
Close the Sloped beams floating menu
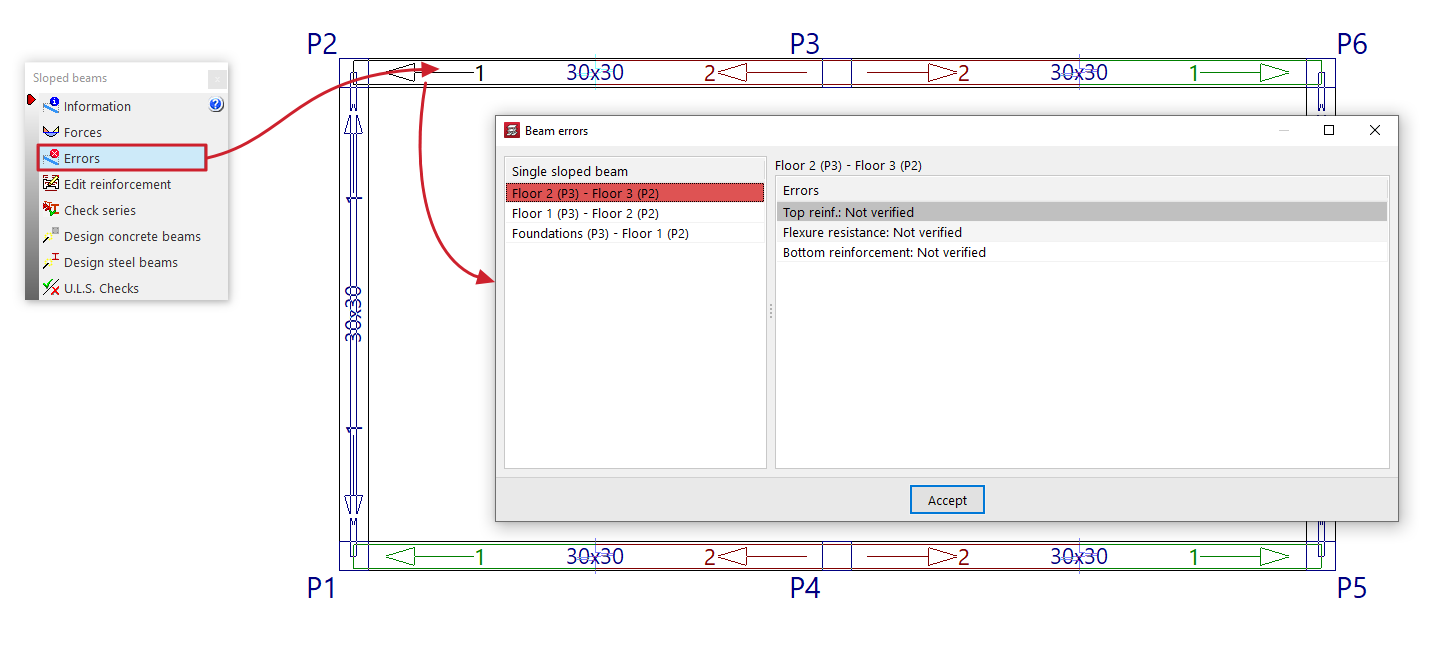(217, 79)
